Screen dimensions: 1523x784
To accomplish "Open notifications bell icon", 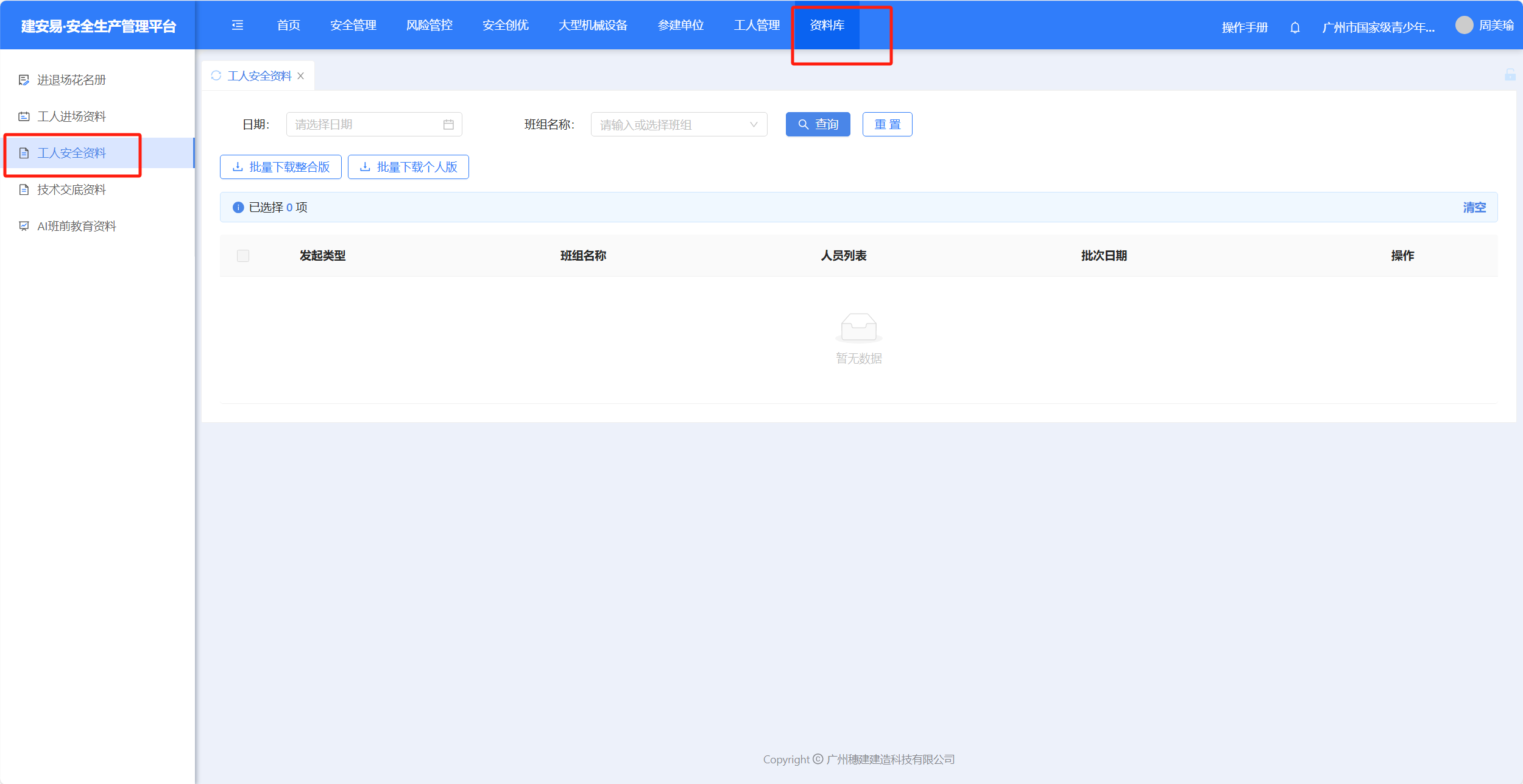I will pyautogui.click(x=1295, y=27).
